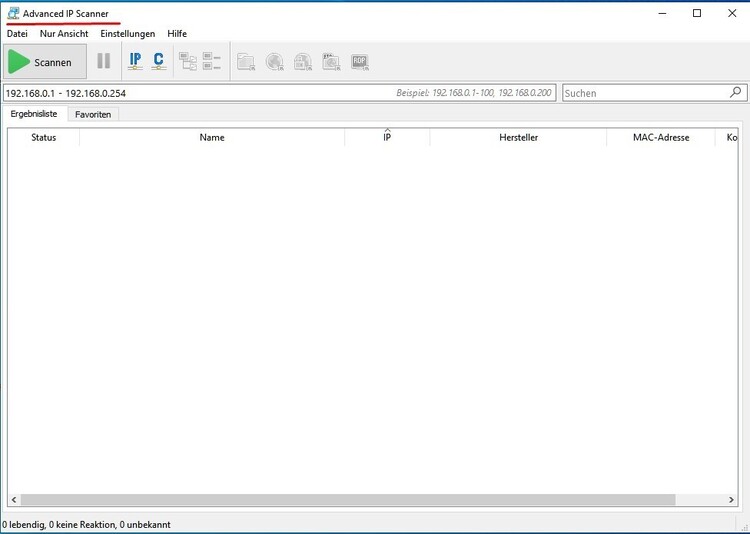
Task: Click the RDP connection icon
Action: point(360,62)
